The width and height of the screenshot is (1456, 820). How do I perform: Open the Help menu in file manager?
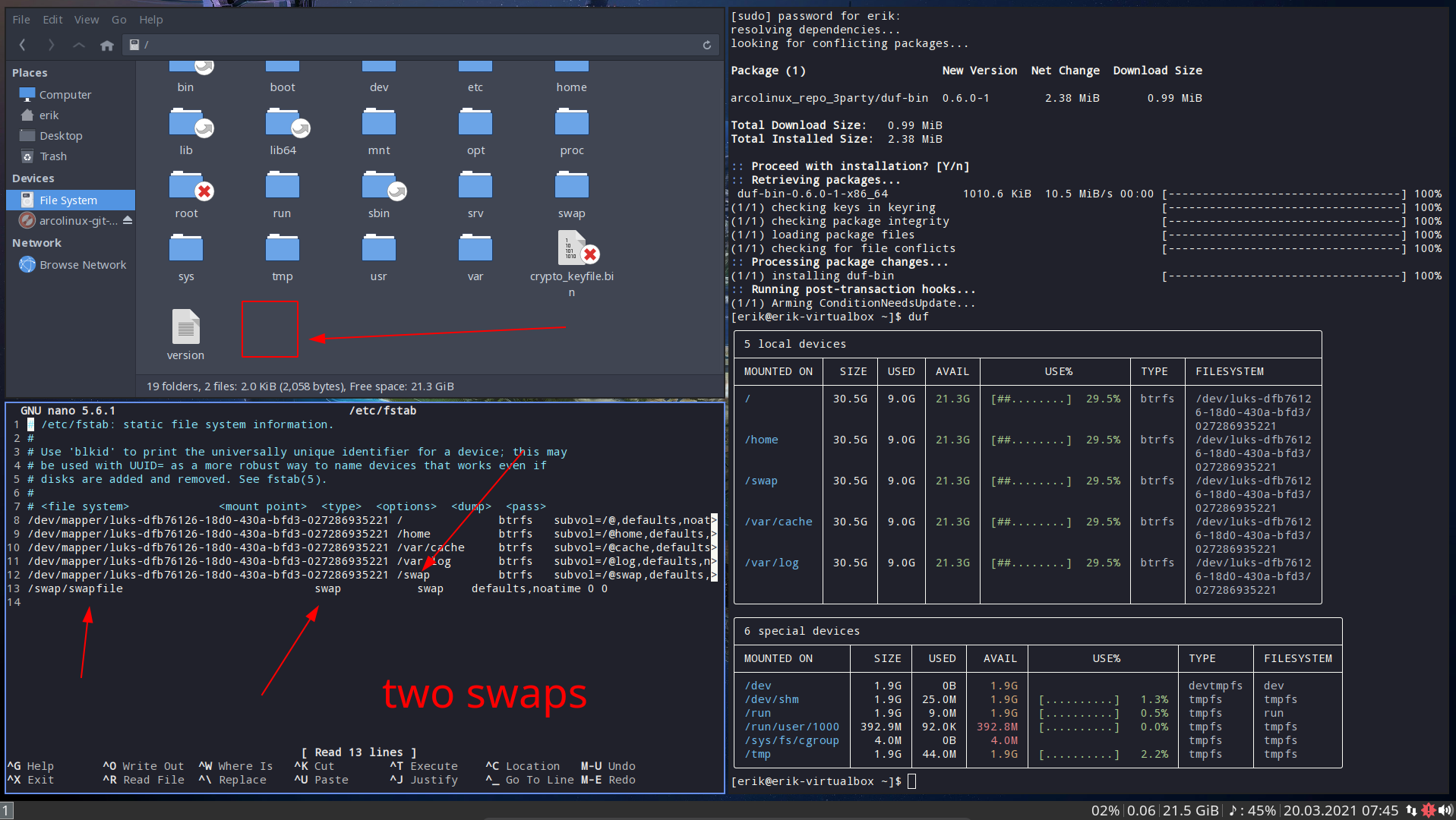coord(151,20)
